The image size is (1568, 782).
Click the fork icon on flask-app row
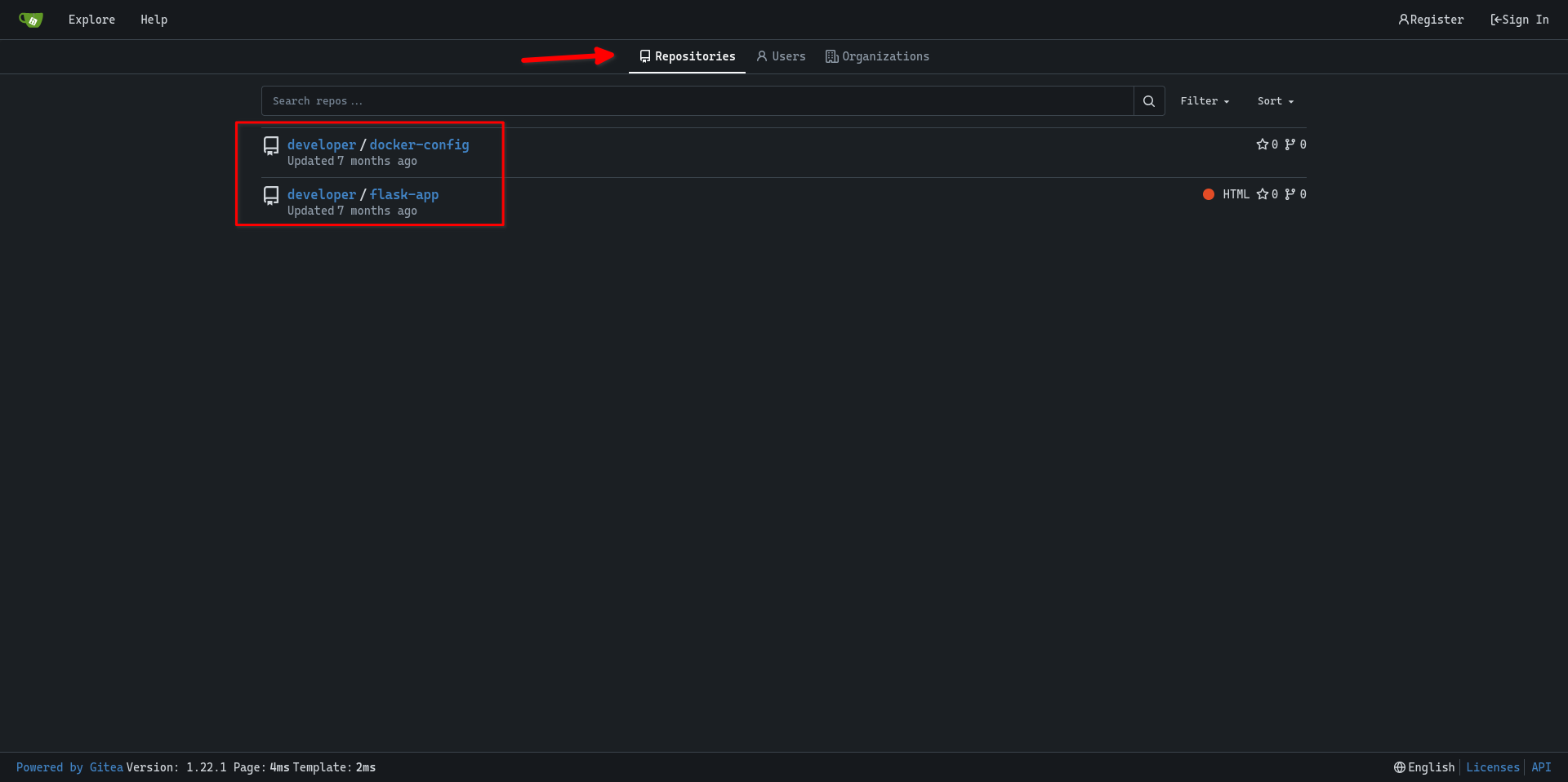click(1290, 194)
